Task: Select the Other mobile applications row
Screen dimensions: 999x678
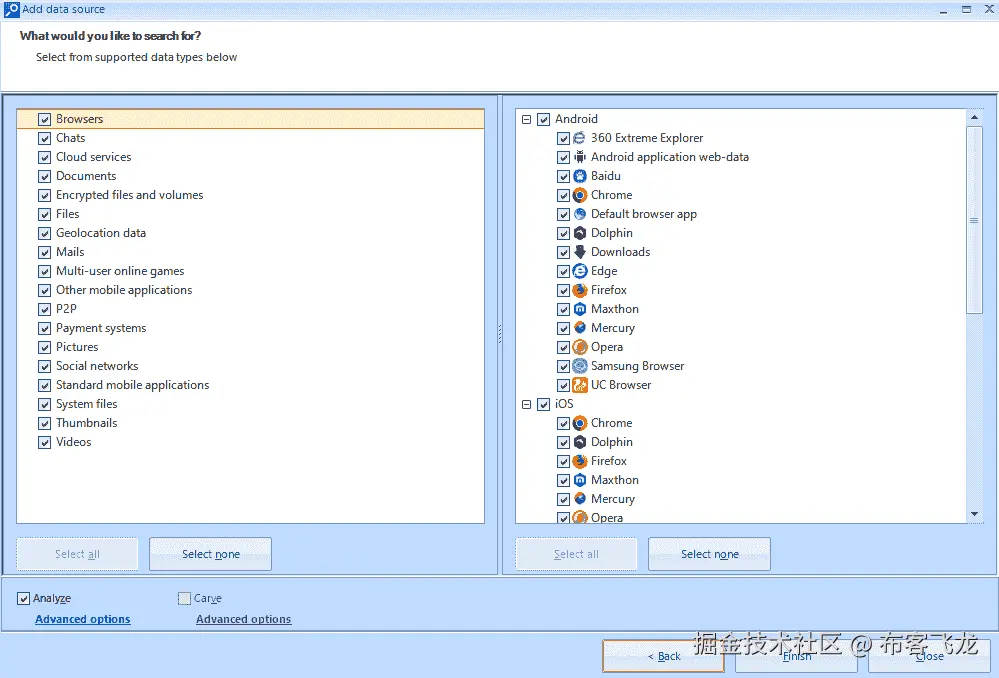Action: point(250,290)
